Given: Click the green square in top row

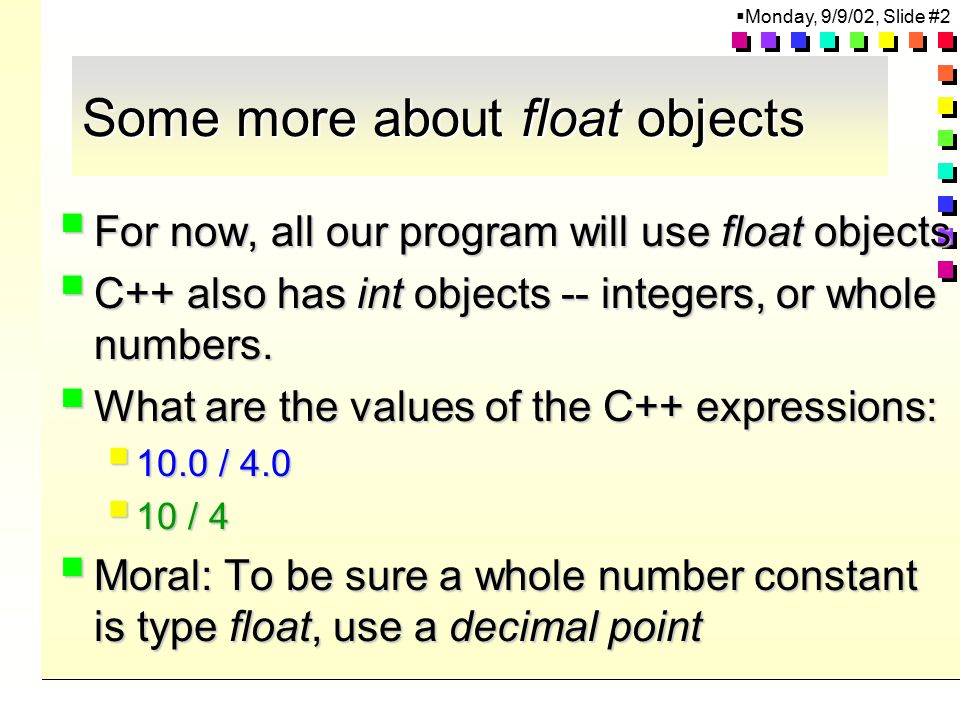Looking at the screenshot, I should click(858, 42).
